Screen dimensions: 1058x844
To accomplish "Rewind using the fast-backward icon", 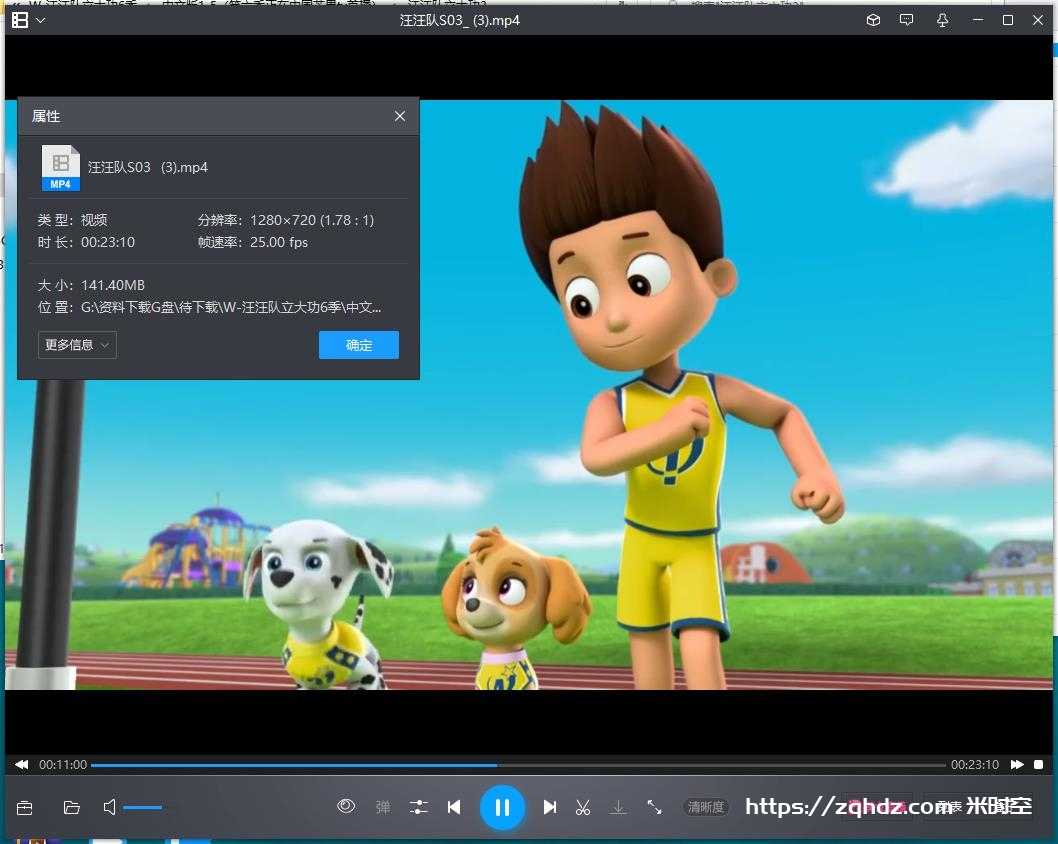I will 22,764.
